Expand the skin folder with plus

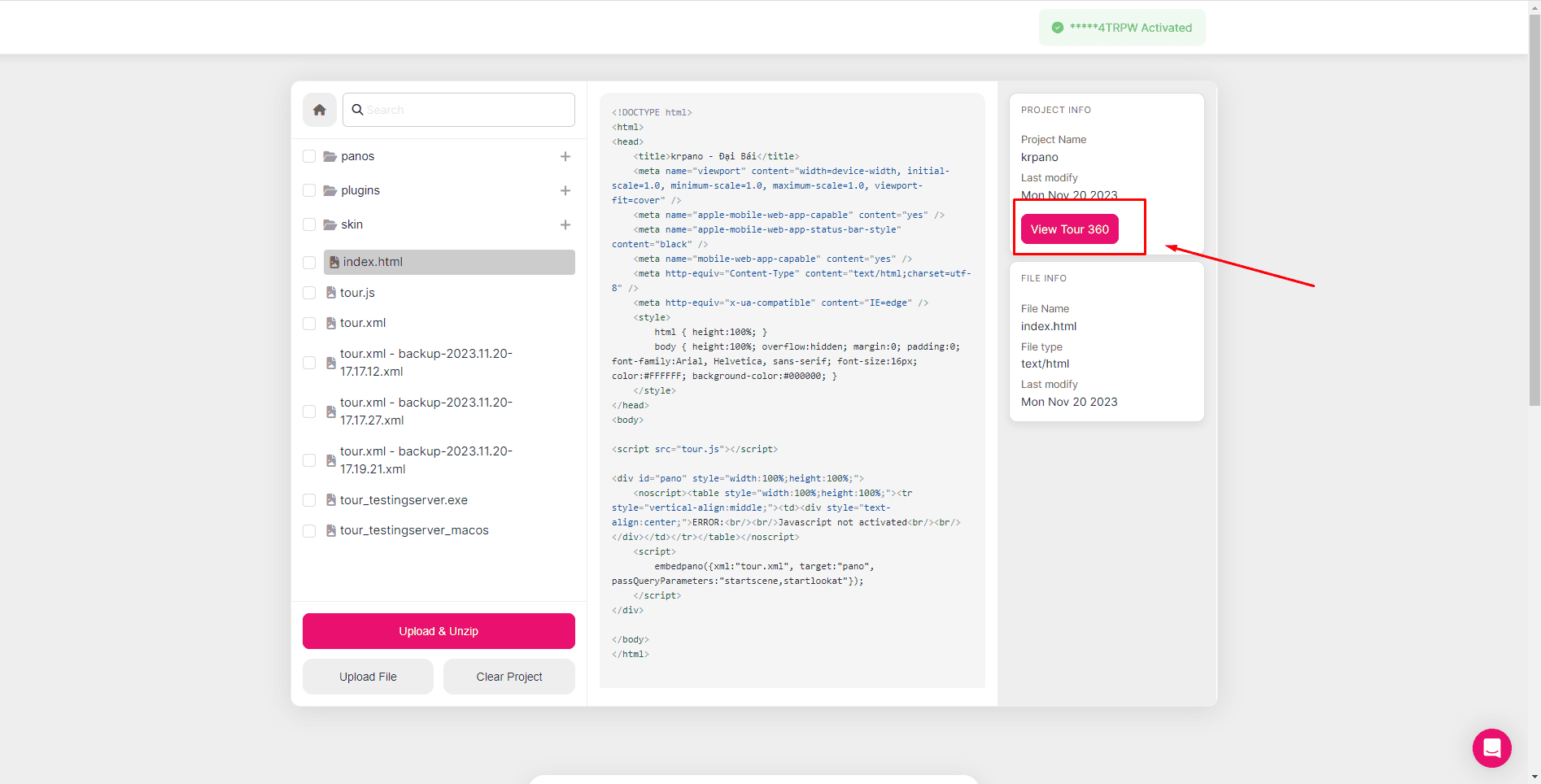565,224
